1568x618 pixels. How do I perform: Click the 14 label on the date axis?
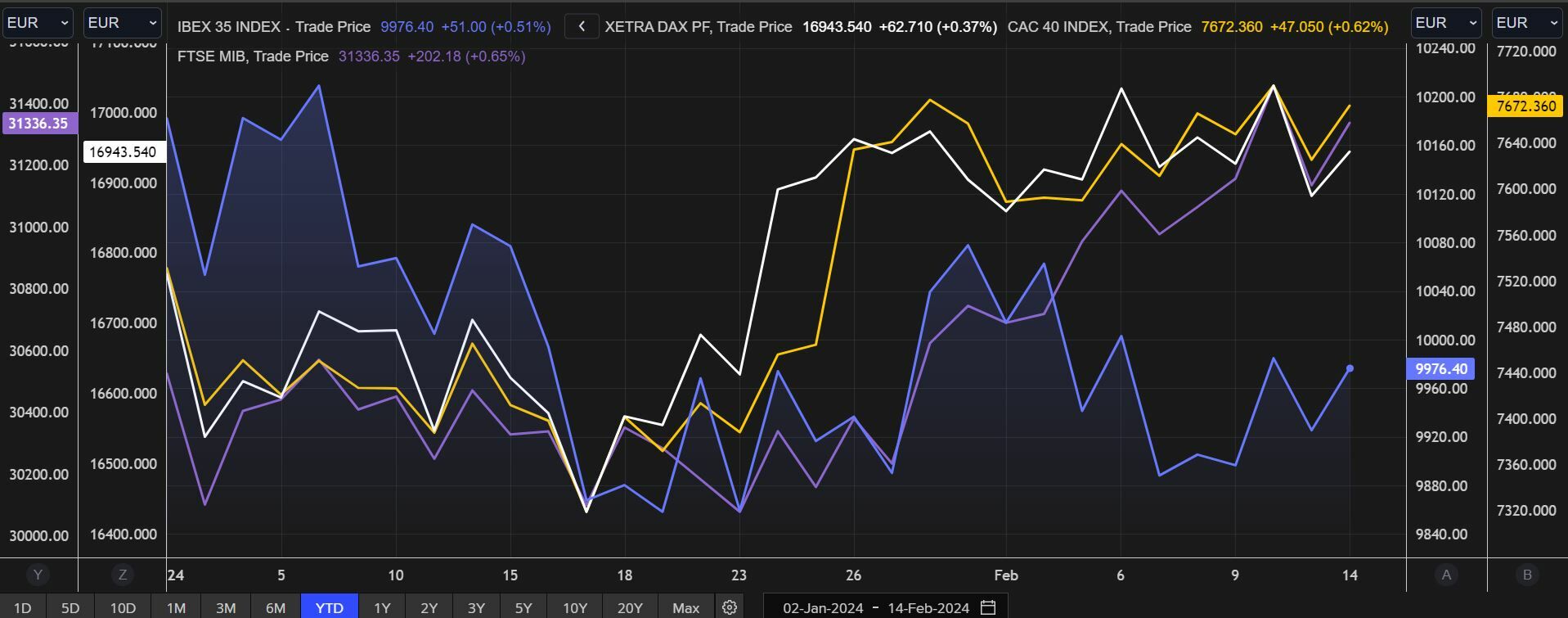(1350, 575)
